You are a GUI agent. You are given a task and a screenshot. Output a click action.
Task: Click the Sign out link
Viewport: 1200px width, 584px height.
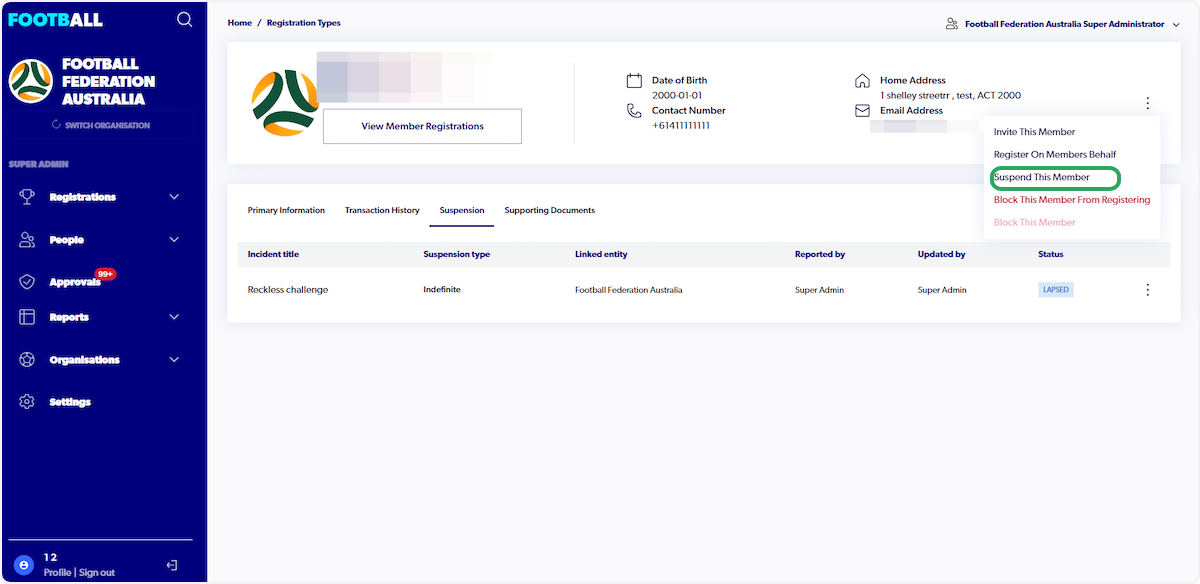point(97,572)
